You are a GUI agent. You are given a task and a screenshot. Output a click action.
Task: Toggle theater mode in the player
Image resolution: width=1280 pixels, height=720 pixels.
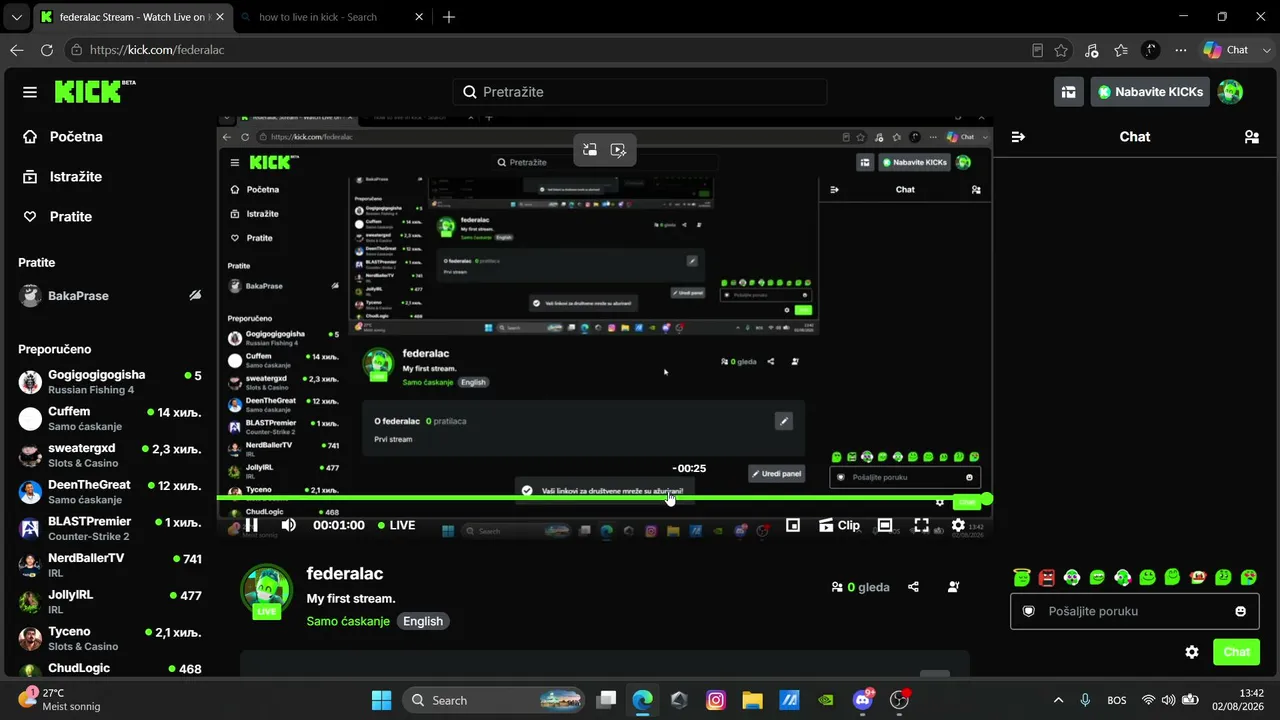click(885, 525)
